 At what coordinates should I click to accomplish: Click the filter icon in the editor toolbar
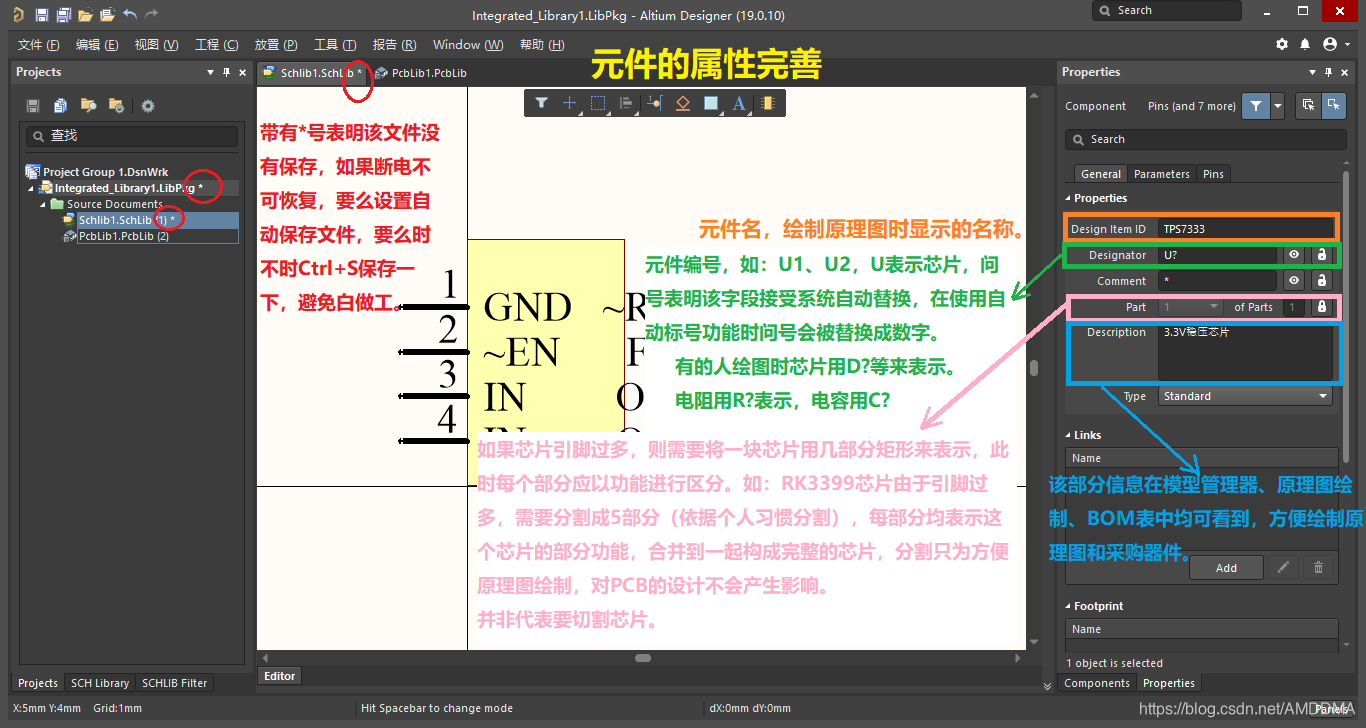click(x=541, y=103)
